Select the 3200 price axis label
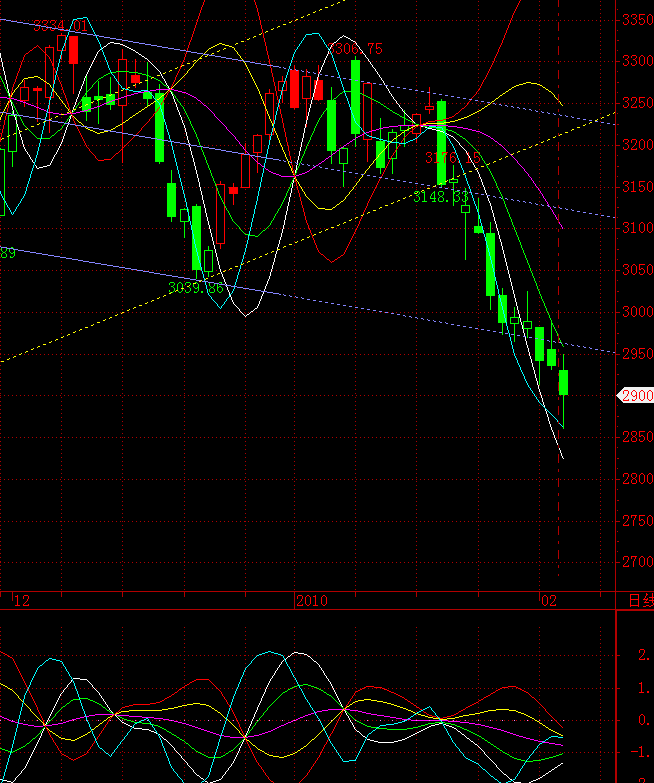 (638, 145)
